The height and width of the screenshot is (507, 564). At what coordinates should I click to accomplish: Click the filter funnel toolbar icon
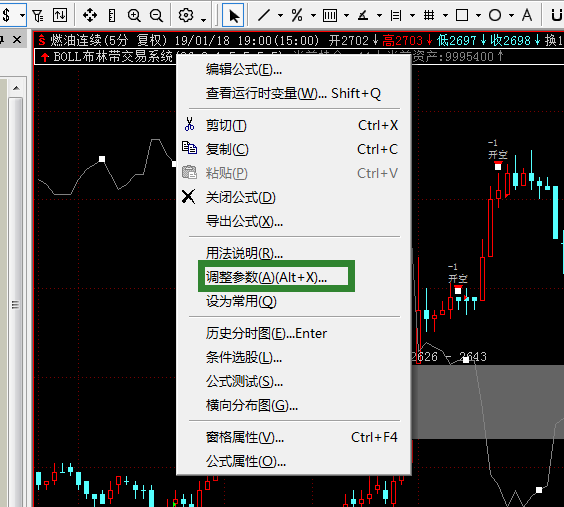coord(38,15)
